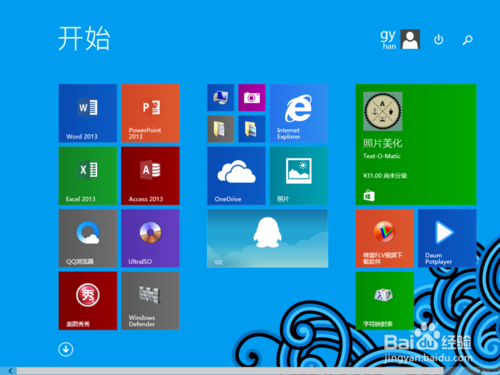This screenshot has width=500, height=375.
Task: Open the wide QQ penguin tile
Action: pyautogui.click(x=267, y=238)
